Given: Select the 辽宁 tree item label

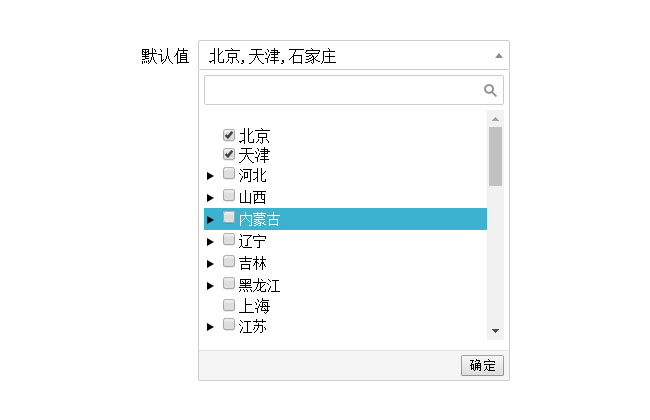Looking at the screenshot, I should (x=253, y=241).
